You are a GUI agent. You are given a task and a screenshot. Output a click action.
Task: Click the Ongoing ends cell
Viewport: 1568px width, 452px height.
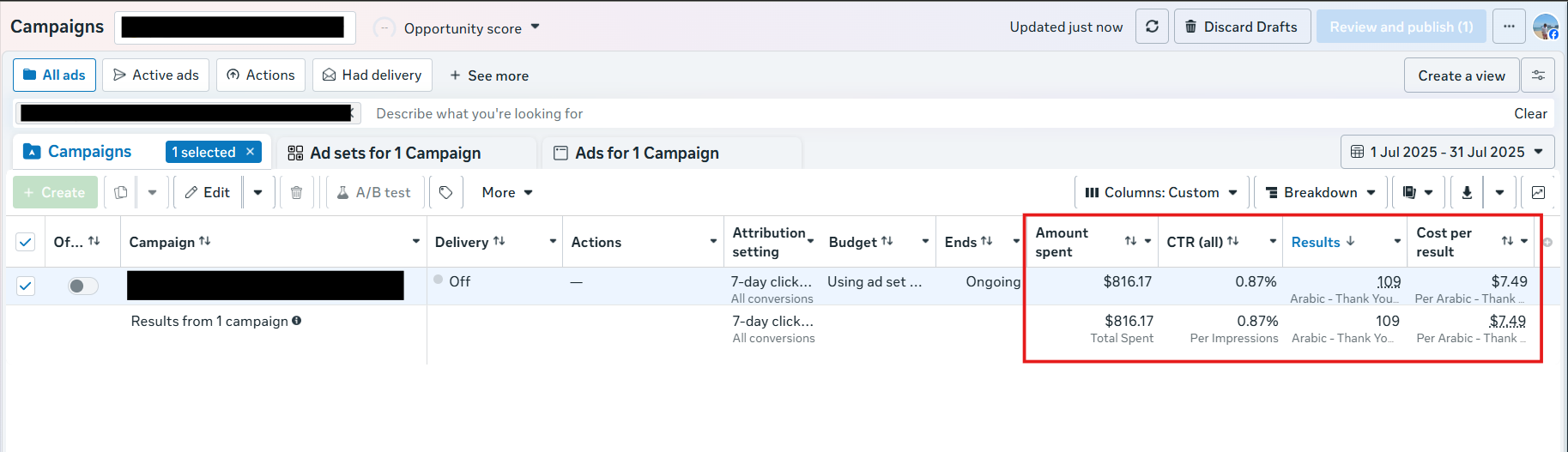(x=993, y=281)
